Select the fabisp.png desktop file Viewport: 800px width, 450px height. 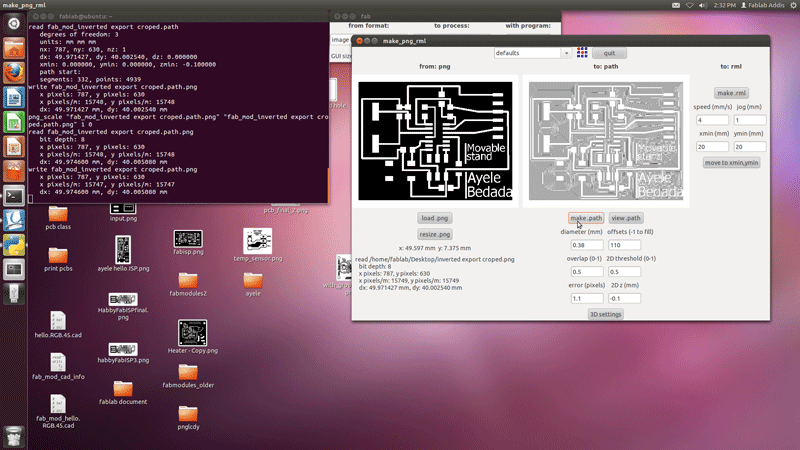pos(188,239)
